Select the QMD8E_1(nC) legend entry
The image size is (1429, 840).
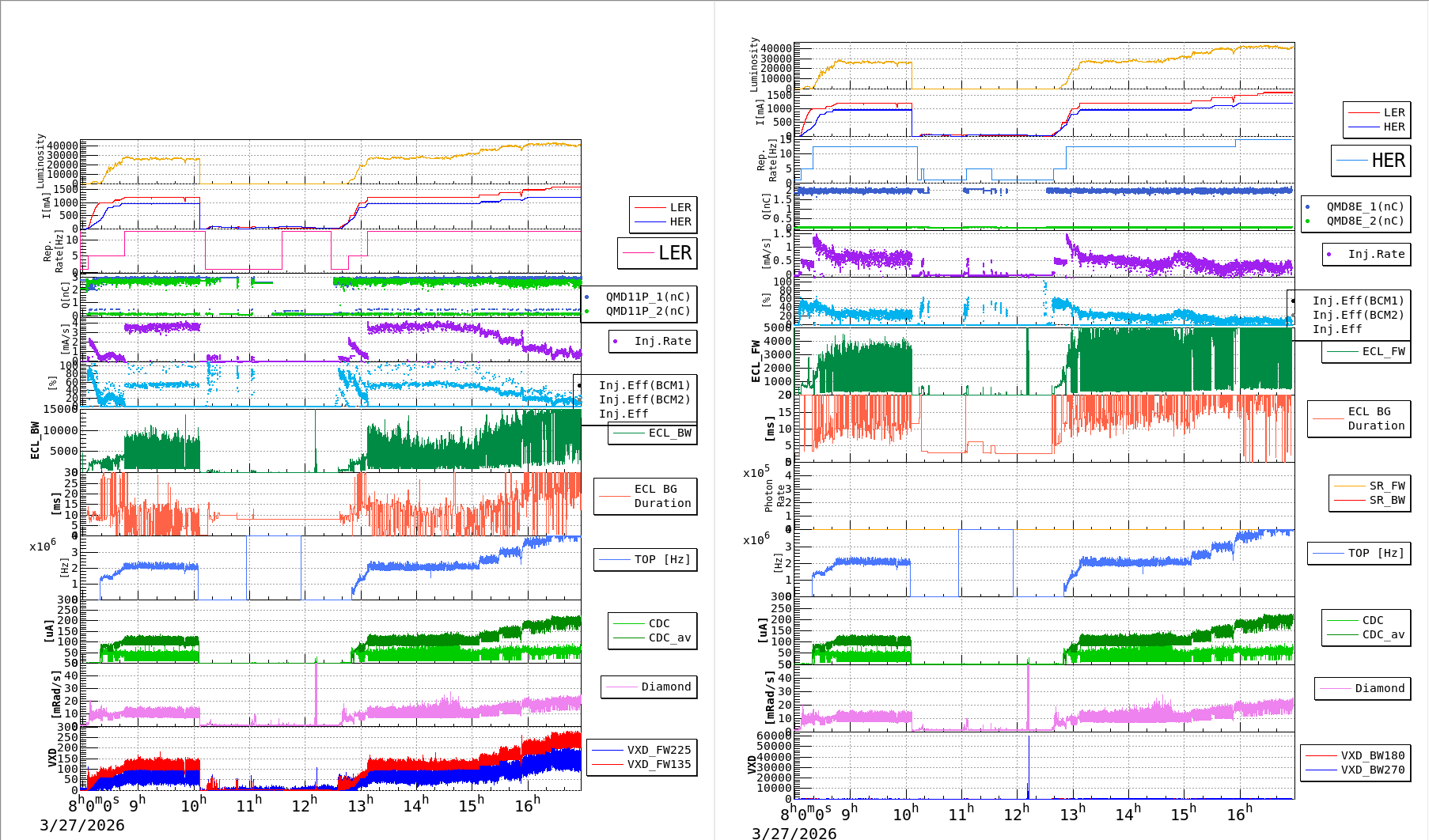1365,206
